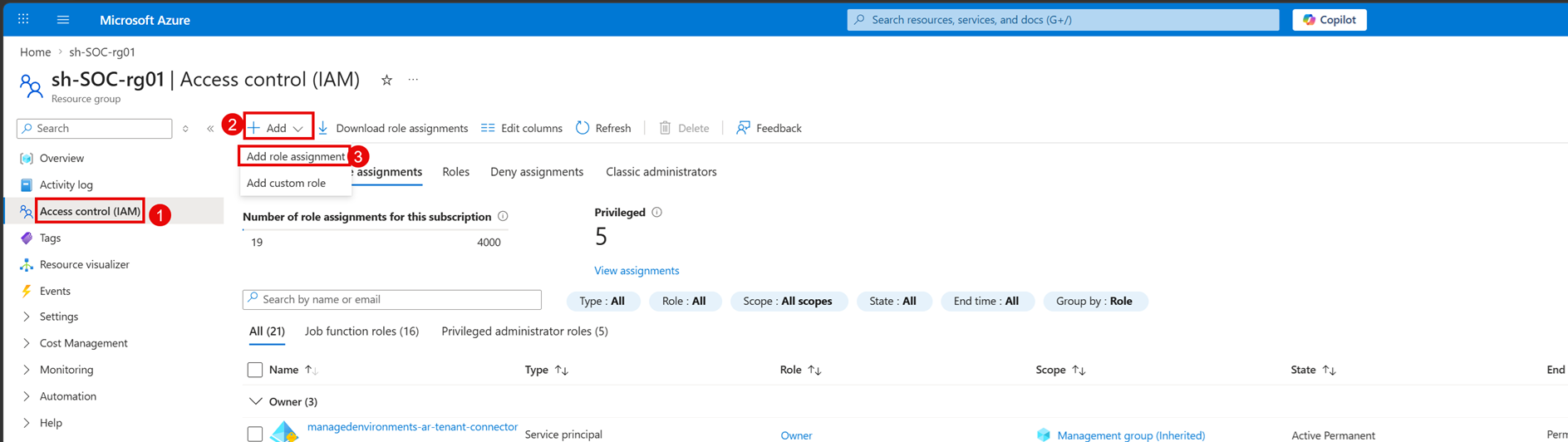Open the End time : All filter
Screen dimensions: 1568x442
(x=986, y=301)
